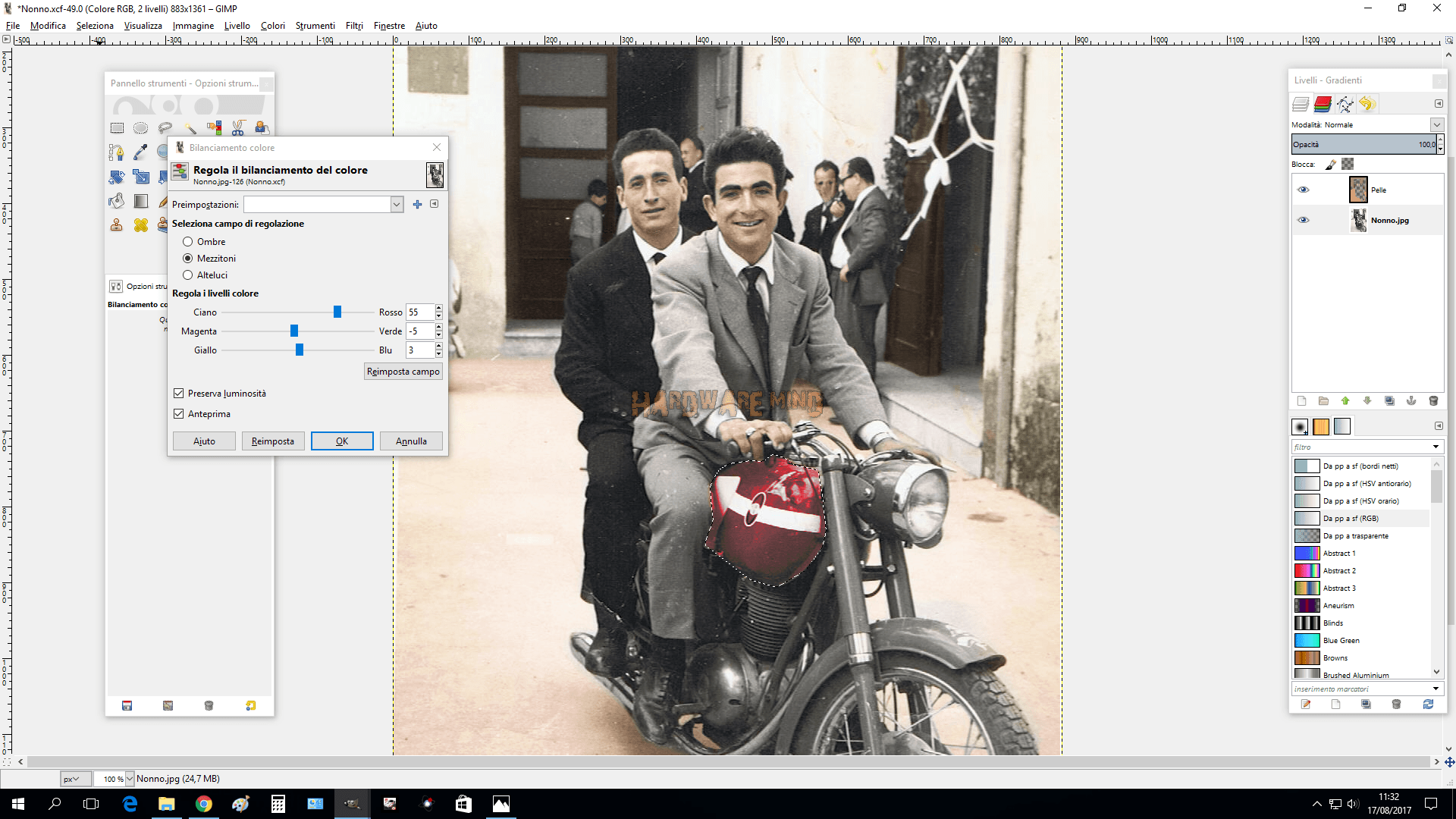Open the color balance presets menu arrow
Viewport: 1456px width, 819px height.
pos(434,204)
